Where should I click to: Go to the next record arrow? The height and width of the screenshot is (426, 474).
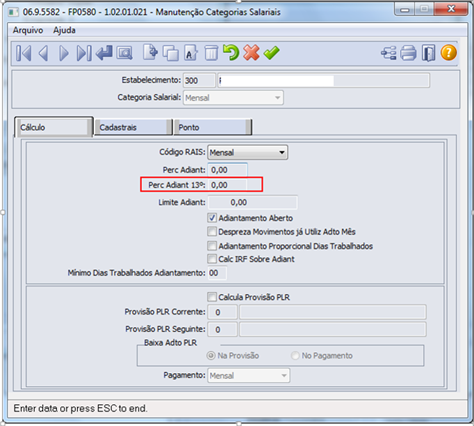coord(64,53)
